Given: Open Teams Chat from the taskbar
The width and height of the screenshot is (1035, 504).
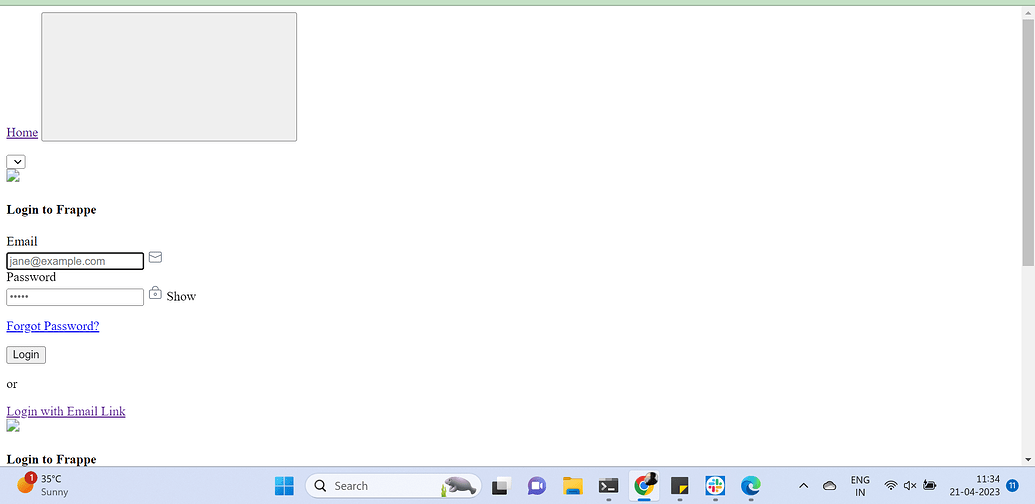Looking at the screenshot, I should coord(537,486).
